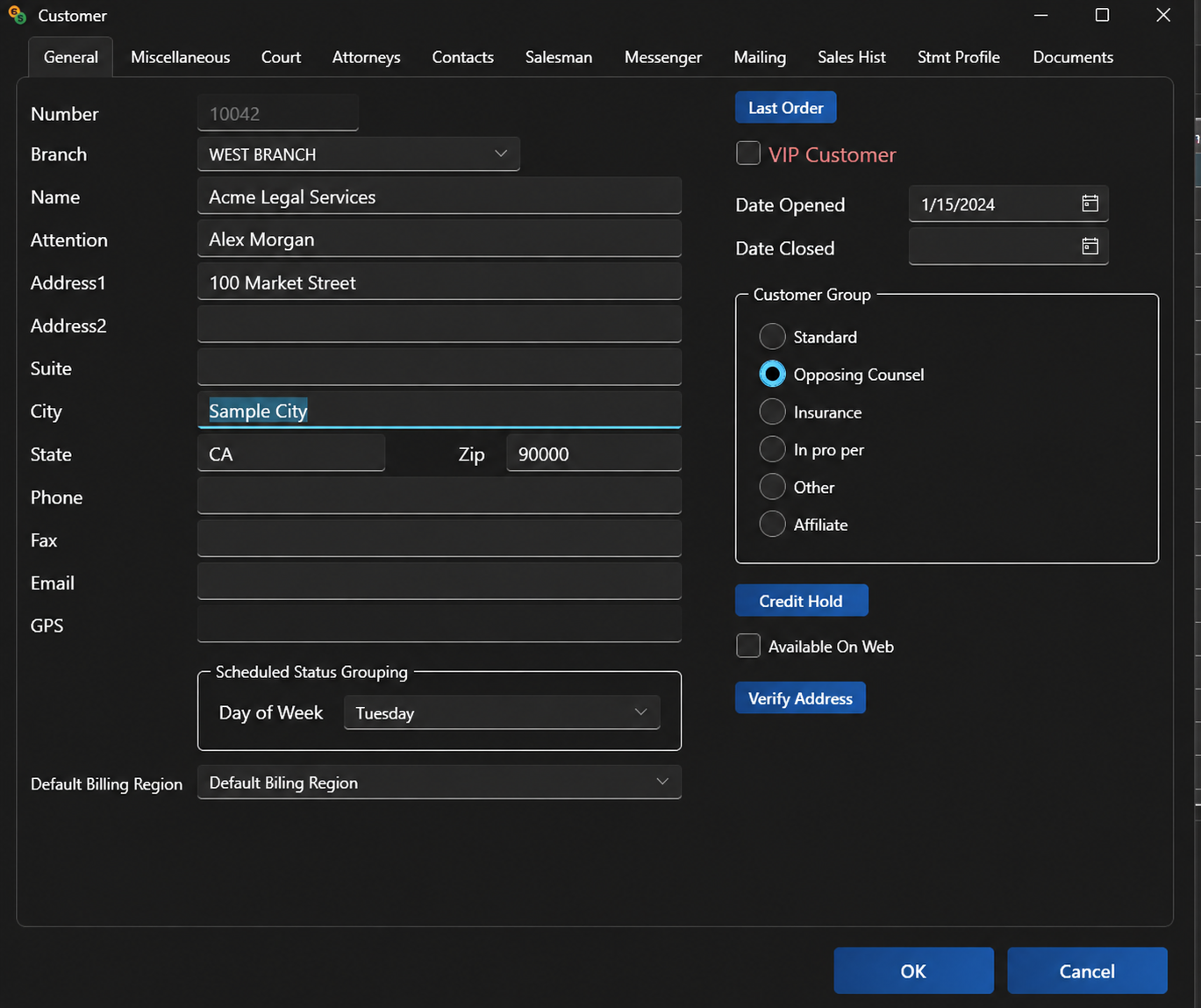Minimize the Customer window
The image size is (1201, 1008).
tap(1040, 15)
